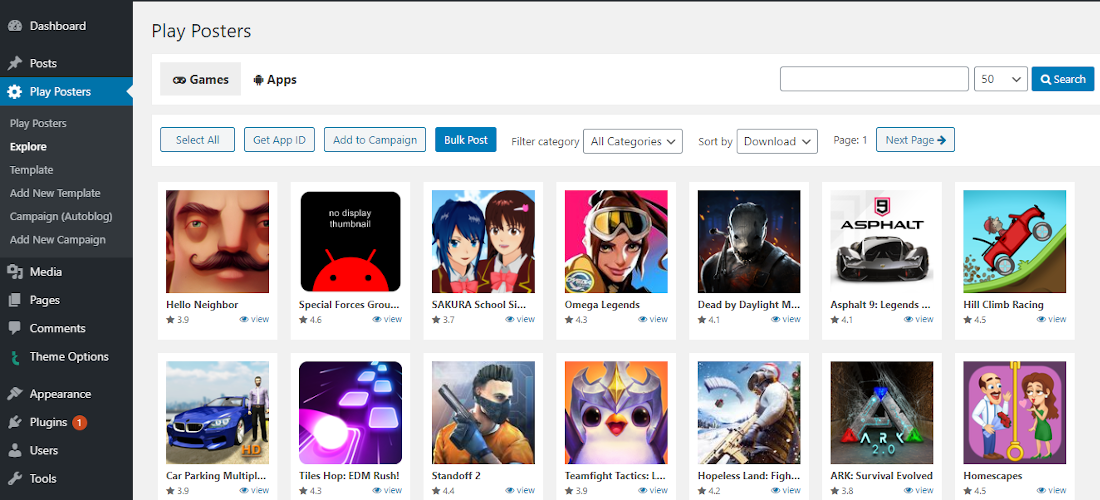This screenshot has width=1100, height=500.
Task: Open the results count dropdown showing 50
Action: tap(1000, 79)
